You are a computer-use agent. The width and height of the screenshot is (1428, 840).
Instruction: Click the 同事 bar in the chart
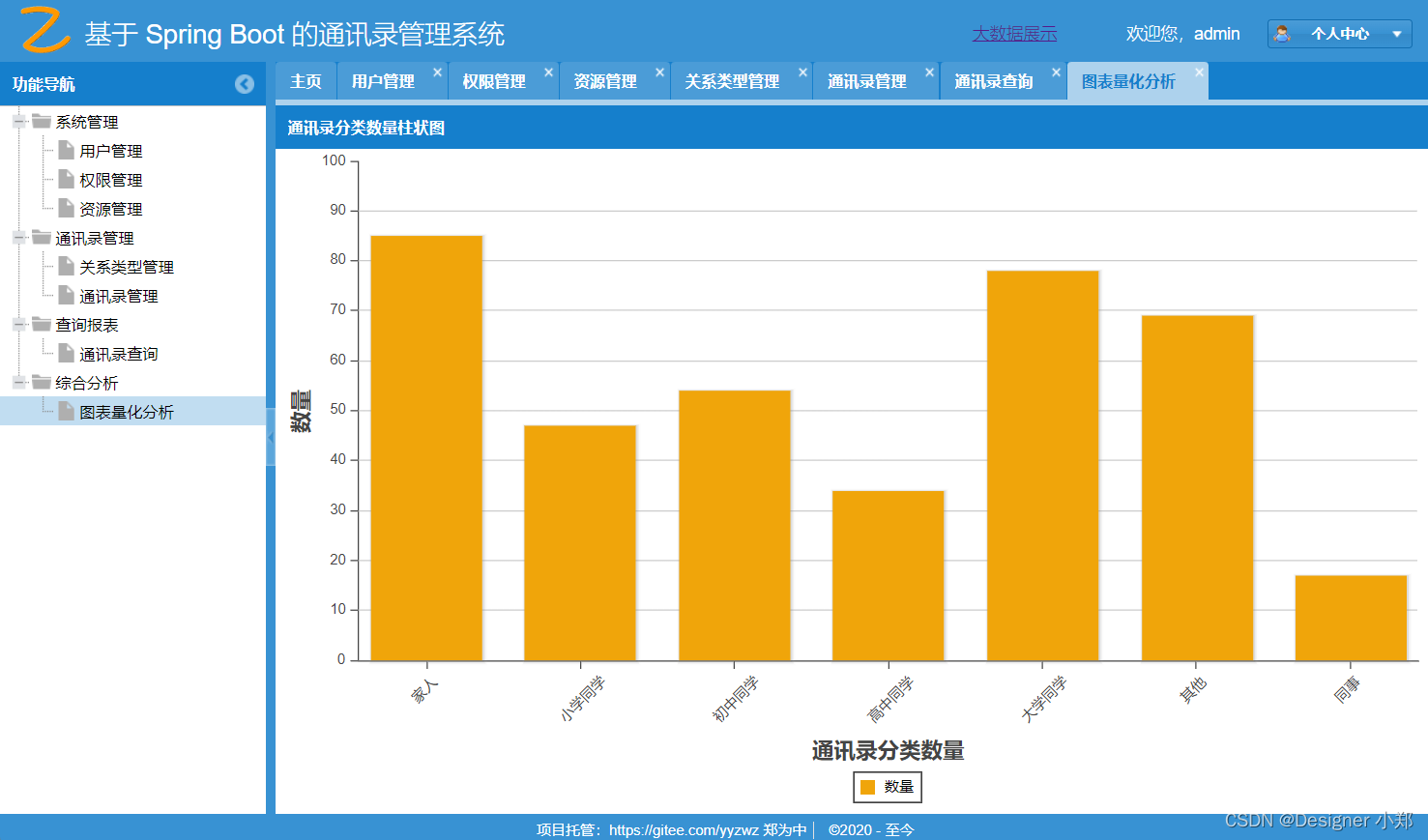coord(1352,619)
